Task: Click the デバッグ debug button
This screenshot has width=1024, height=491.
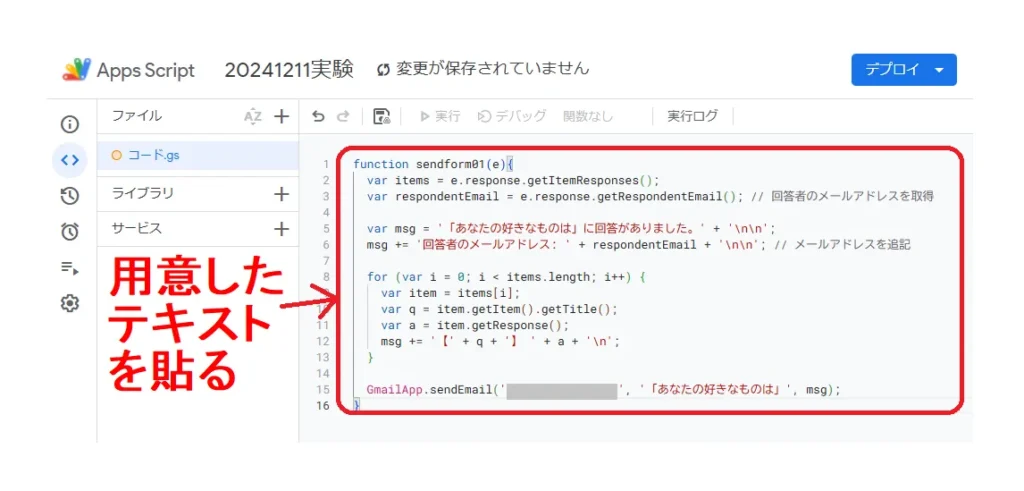Action: pos(512,116)
